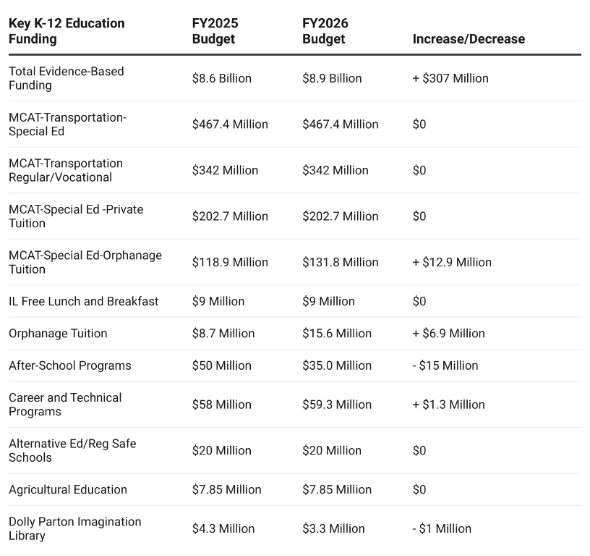The image size is (590, 556).
Task: Select MCAT-Transportation-Special Ed row label
Action: click(68, 124)
